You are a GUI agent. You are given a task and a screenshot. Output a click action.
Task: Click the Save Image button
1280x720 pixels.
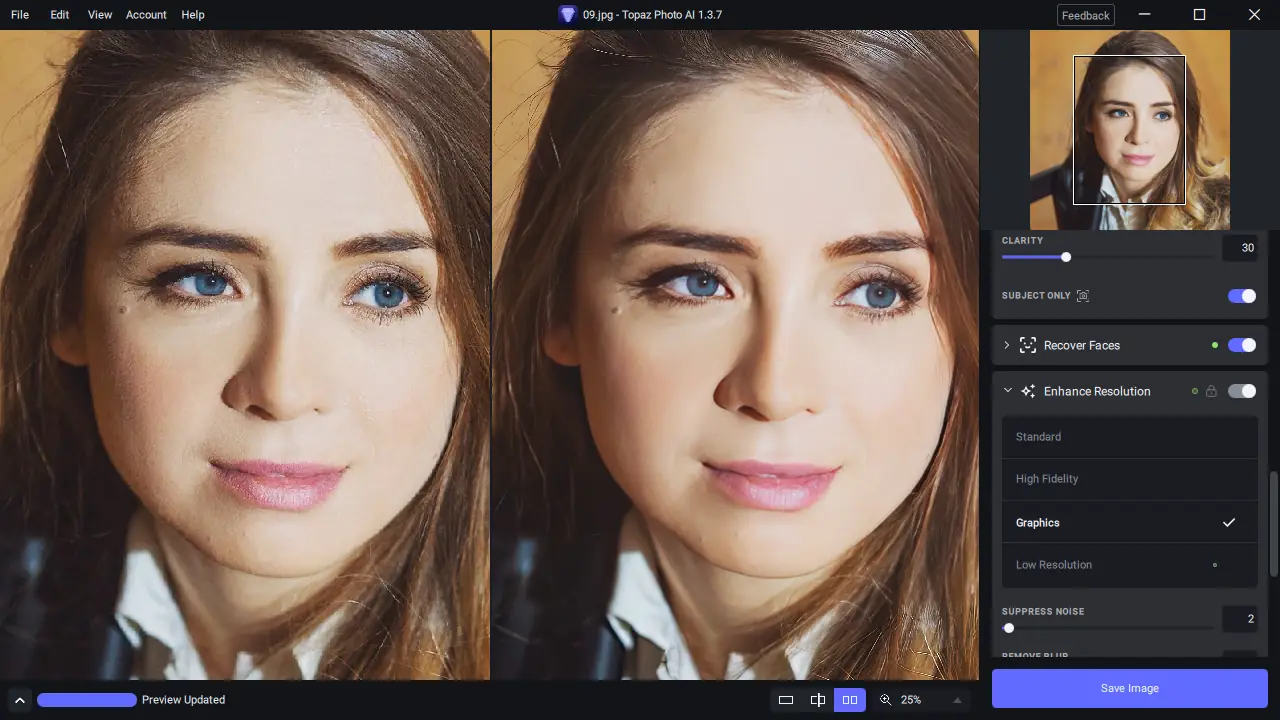(x=1130, y=688)
